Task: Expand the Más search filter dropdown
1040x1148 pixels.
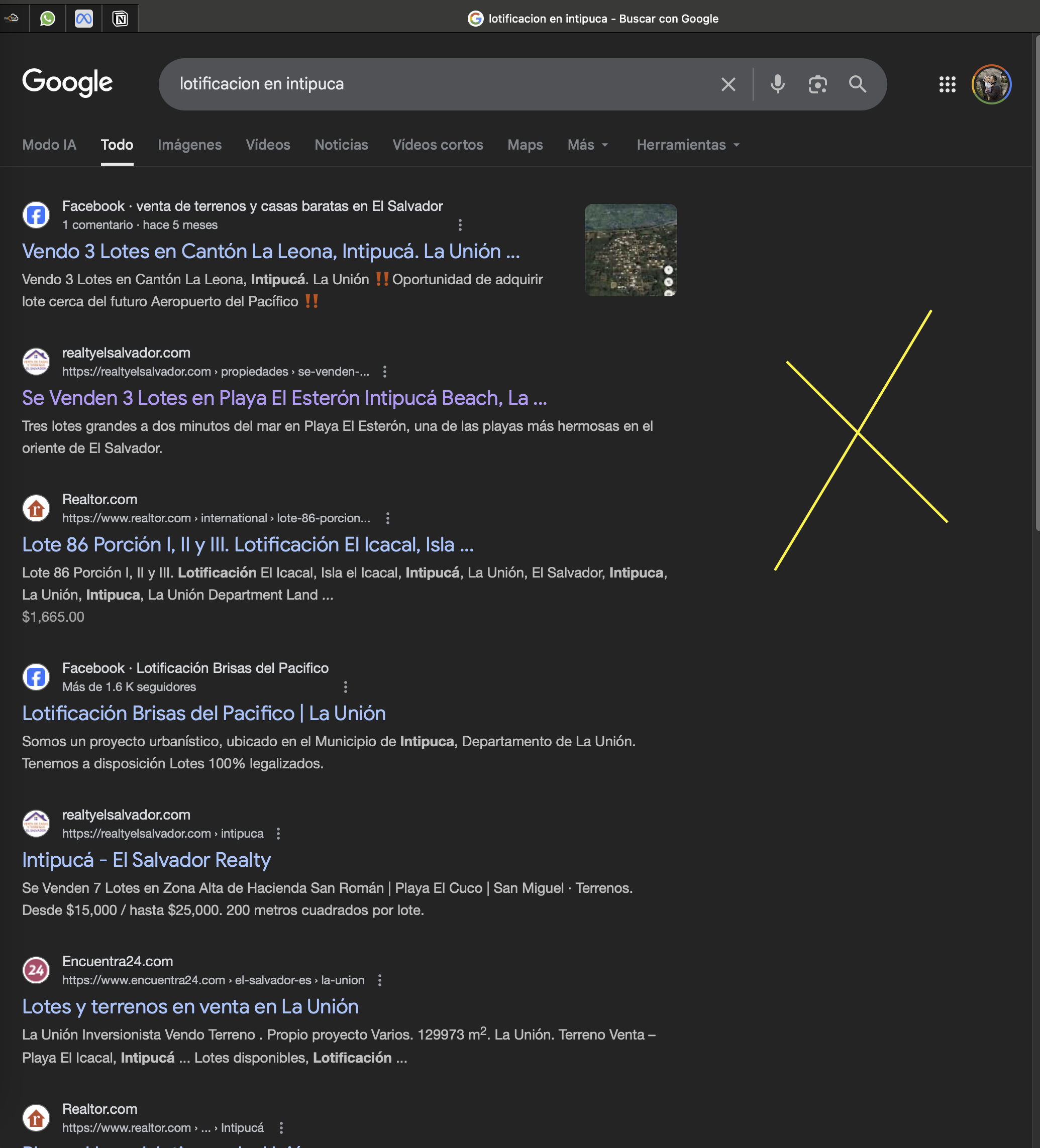Action: tap(588, 145)
